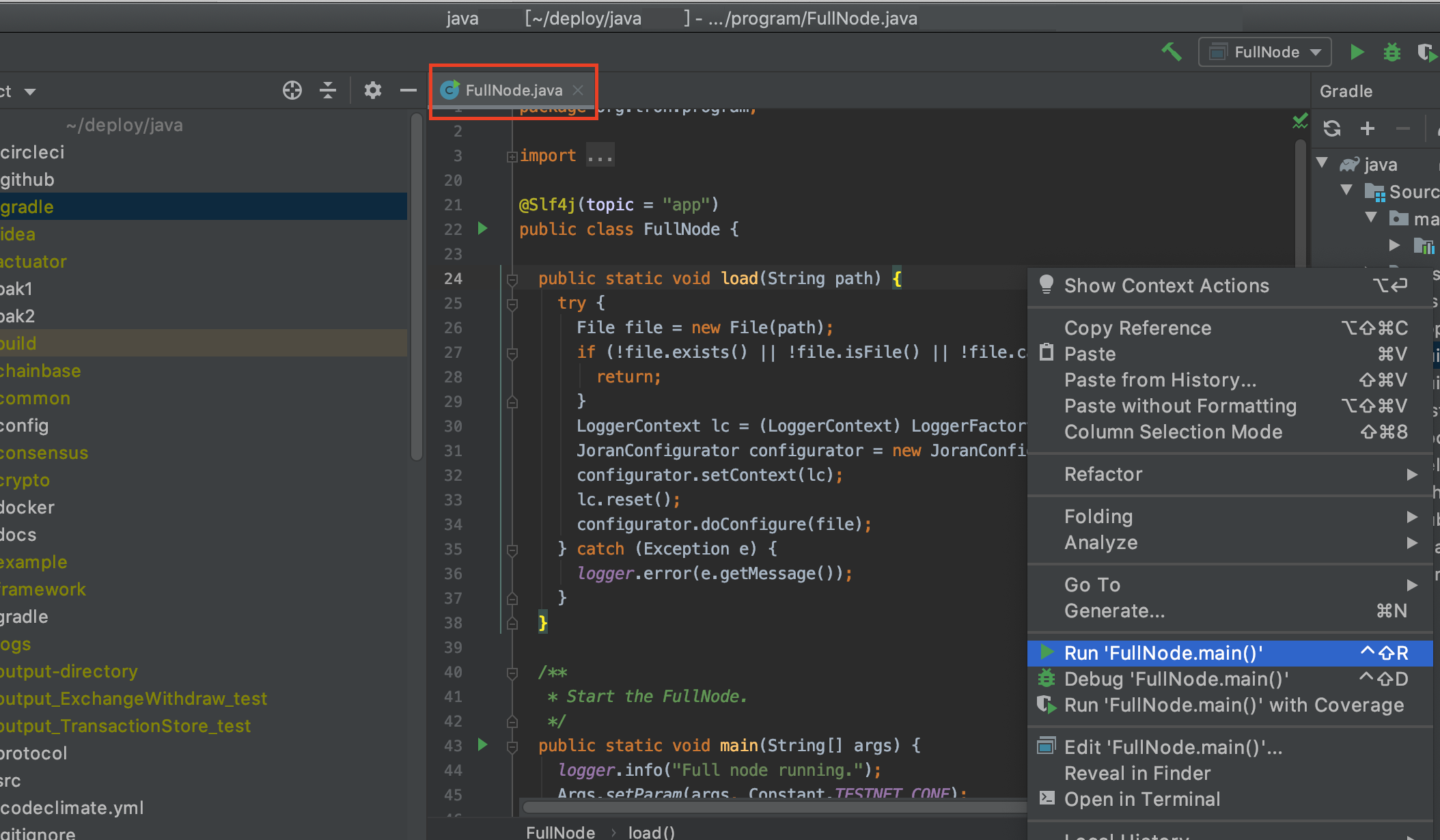The height and width of the screenshot is (840, 1440).
Task: Click the locate target icon in the project panel
Action: click(x=292, y=90)
